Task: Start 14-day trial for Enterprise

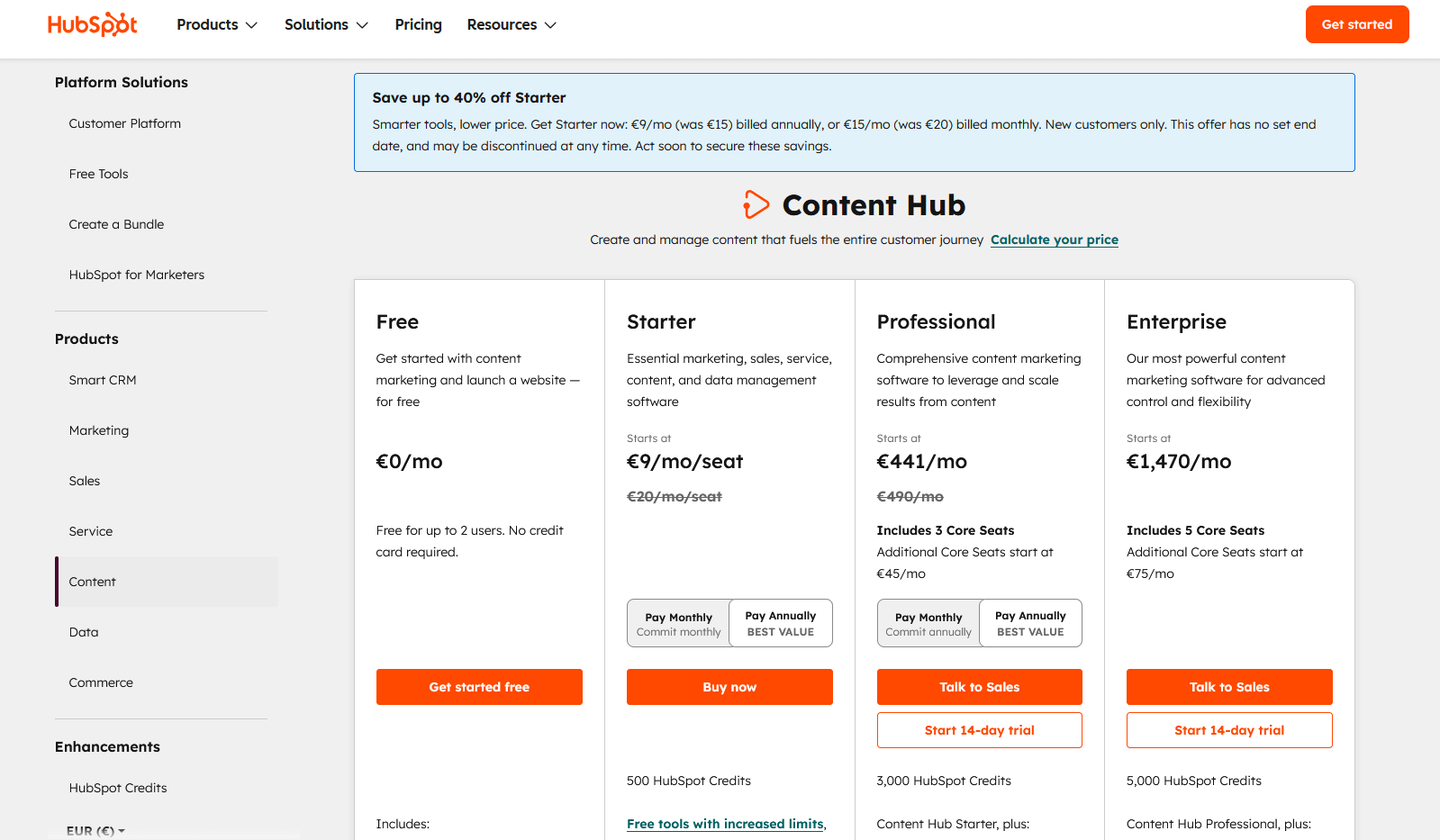Action: 1229,730
